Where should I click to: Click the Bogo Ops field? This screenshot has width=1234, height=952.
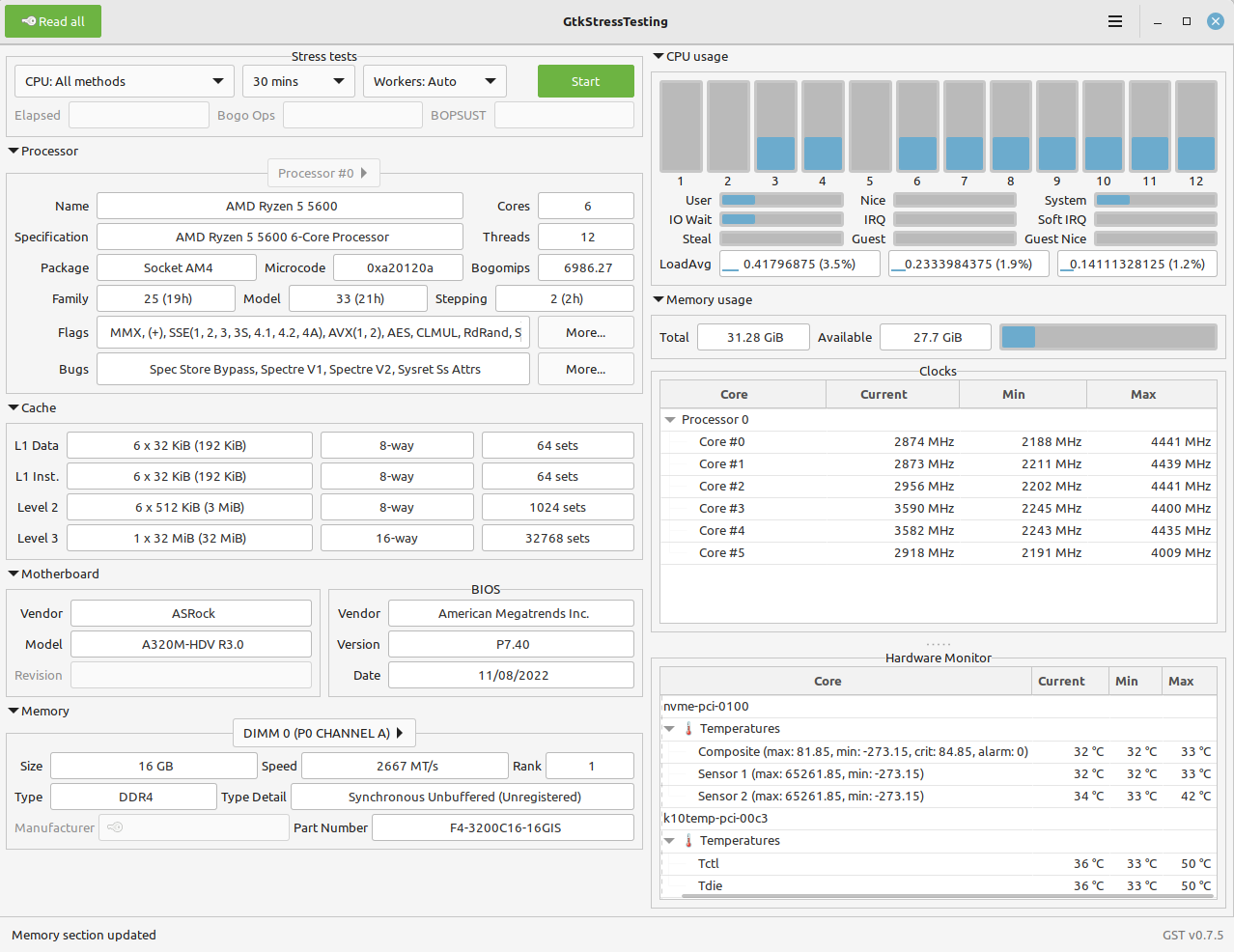352,115
